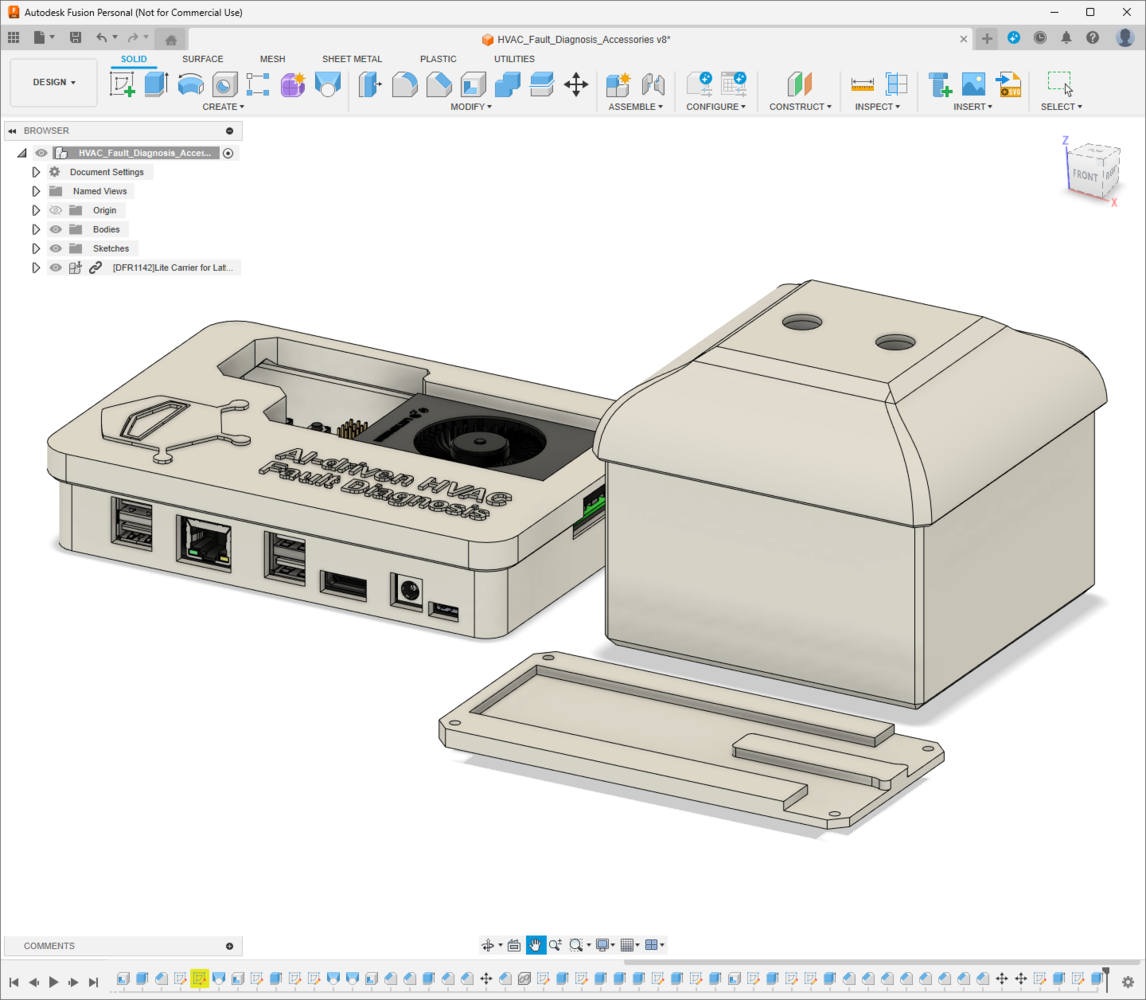The height and width of the screenshot is (1000, 1146).
Task: Expand the Bodies folder
Action: tap(35, 230)
